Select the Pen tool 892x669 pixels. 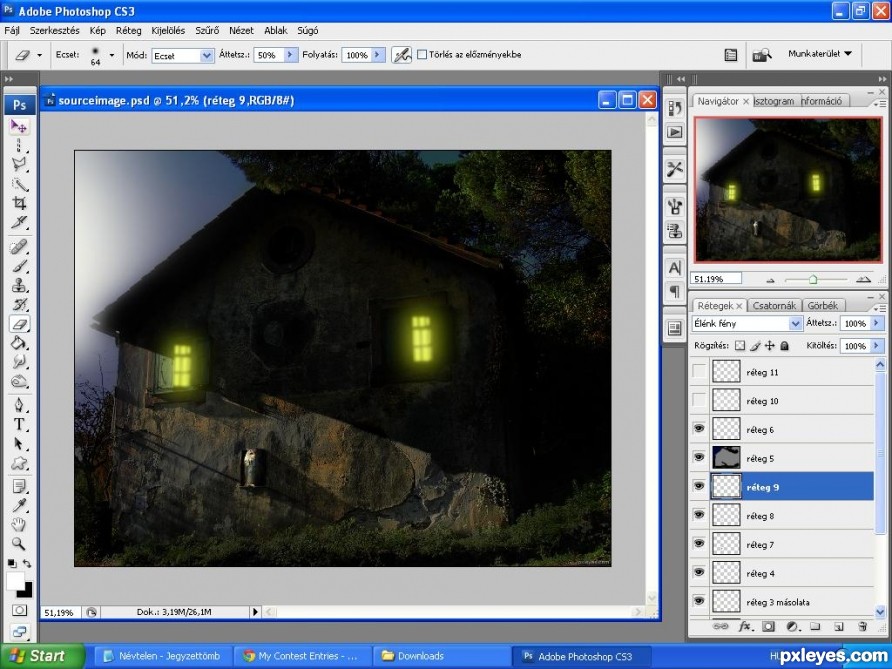click(19, 405)
